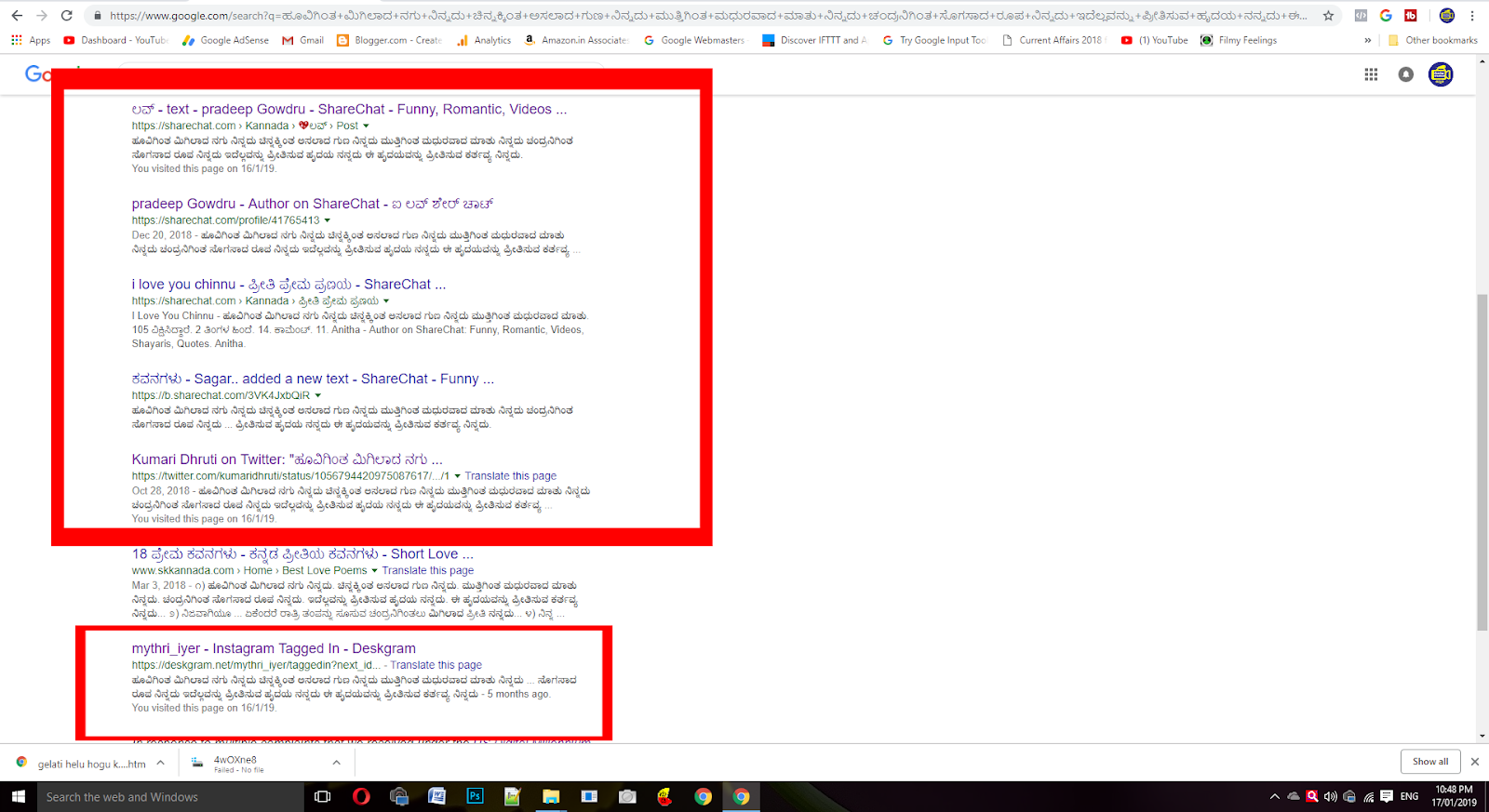Expand options for 'gelati helu hogu' download
The image size is (1489, 812).
point(160,763)
